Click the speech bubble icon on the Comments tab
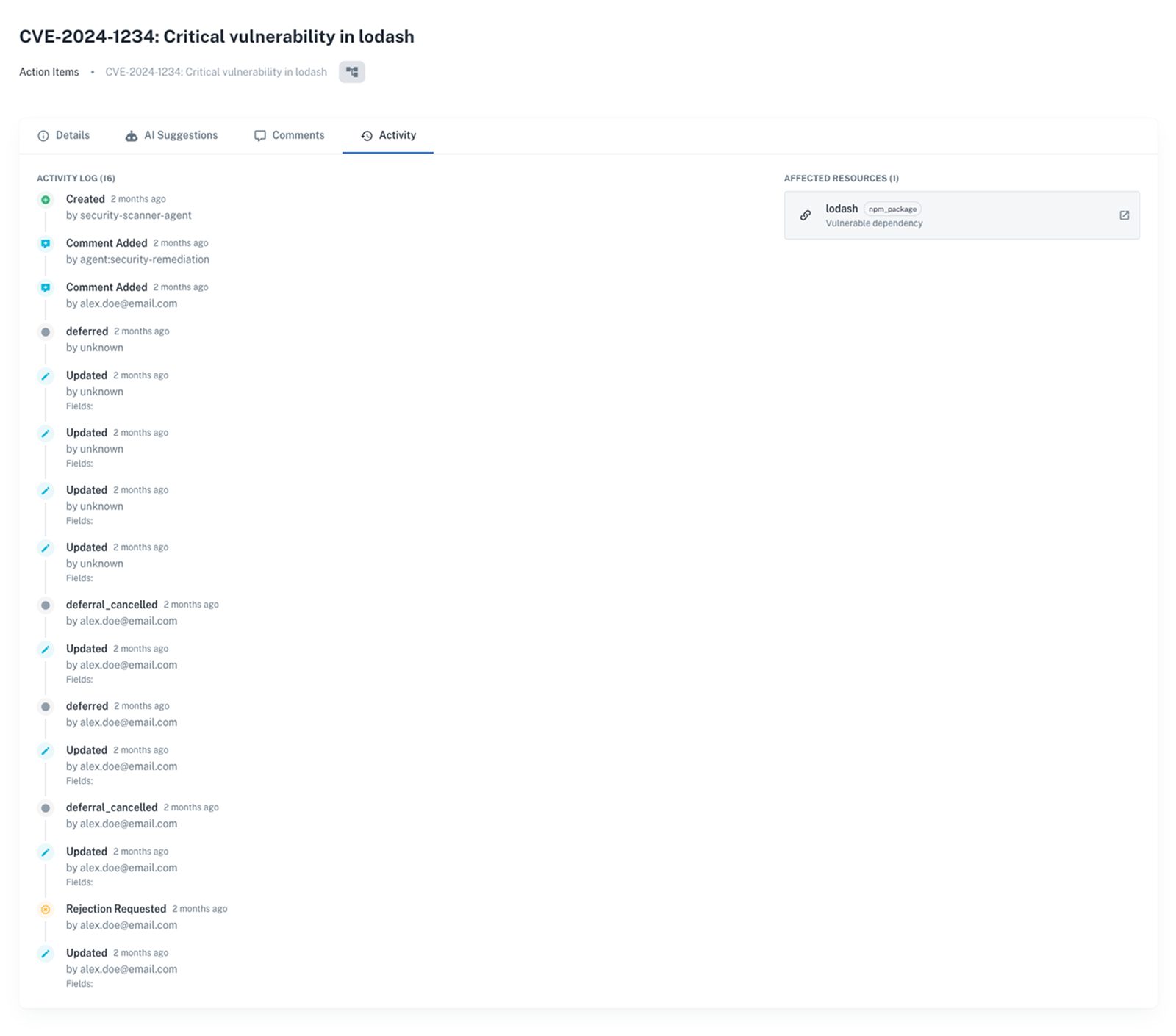Viewport: 1176px width, 1036px height. 260,135
